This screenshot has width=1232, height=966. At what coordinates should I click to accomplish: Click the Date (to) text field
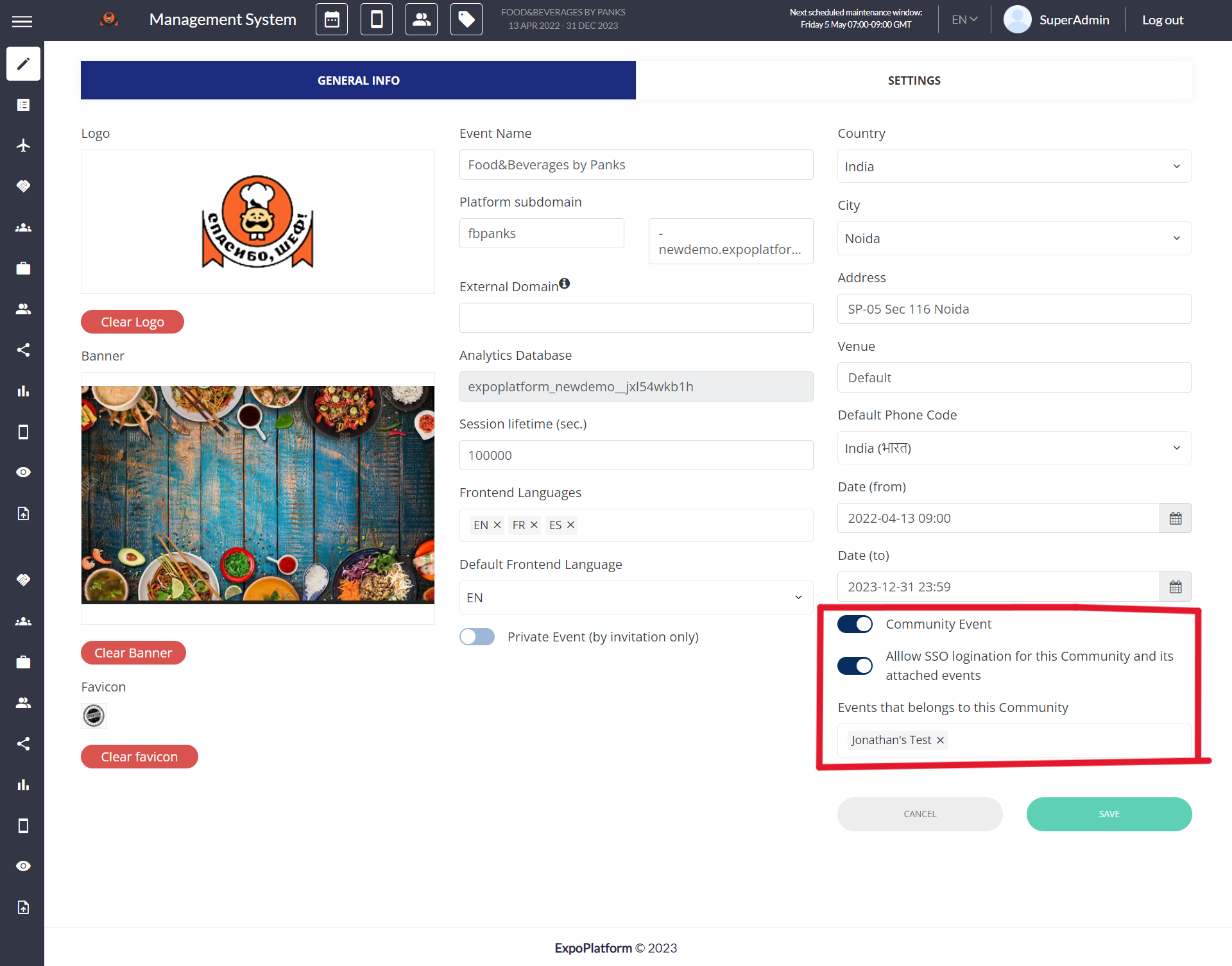pos(998,587)
